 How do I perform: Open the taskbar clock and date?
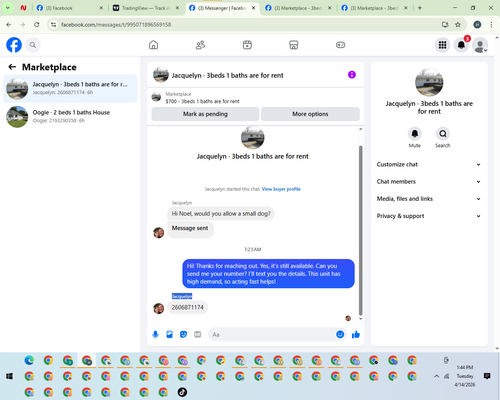pyautogui.click(x=465, y=376)
